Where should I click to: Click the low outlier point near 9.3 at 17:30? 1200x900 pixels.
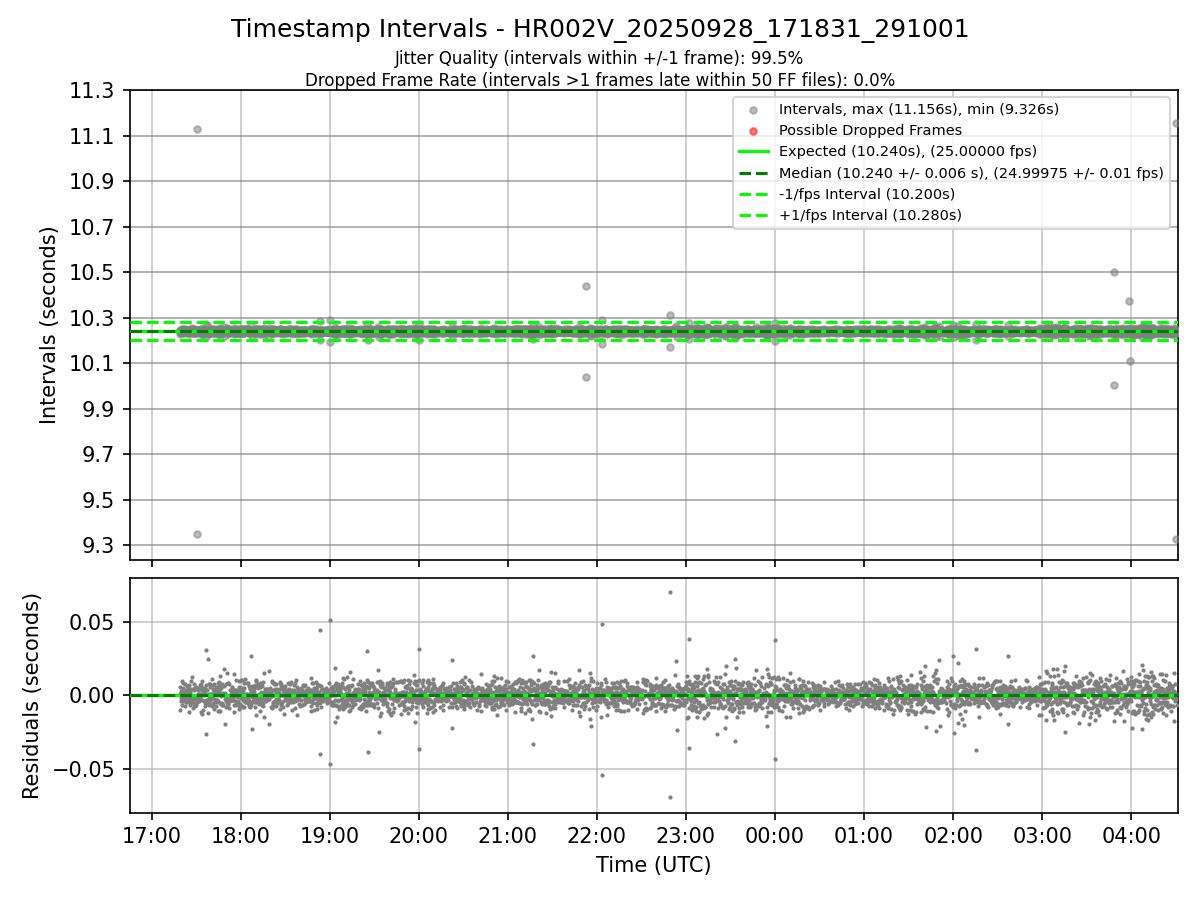(x=197, y=534)
